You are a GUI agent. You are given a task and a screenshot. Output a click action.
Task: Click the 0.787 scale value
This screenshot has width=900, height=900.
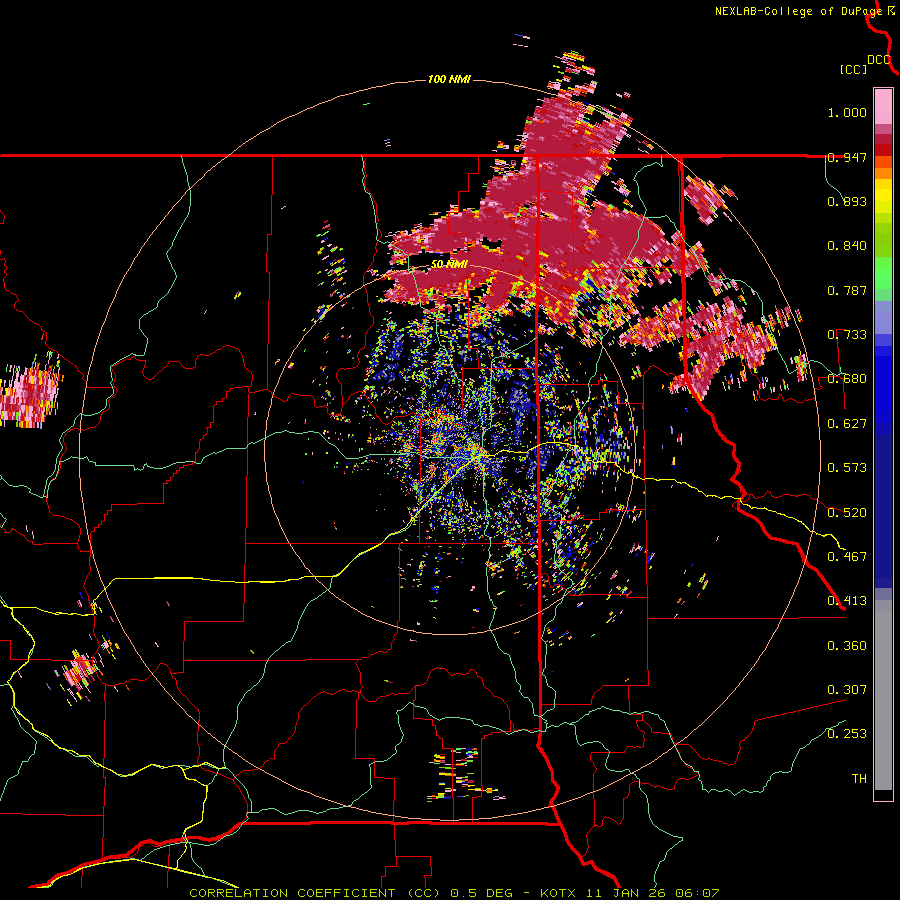tap(847, 290)
